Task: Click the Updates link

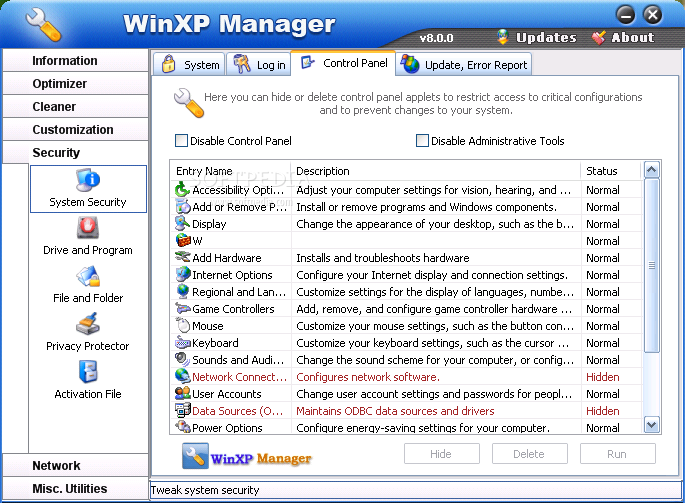Action: [x=546, y=38]
